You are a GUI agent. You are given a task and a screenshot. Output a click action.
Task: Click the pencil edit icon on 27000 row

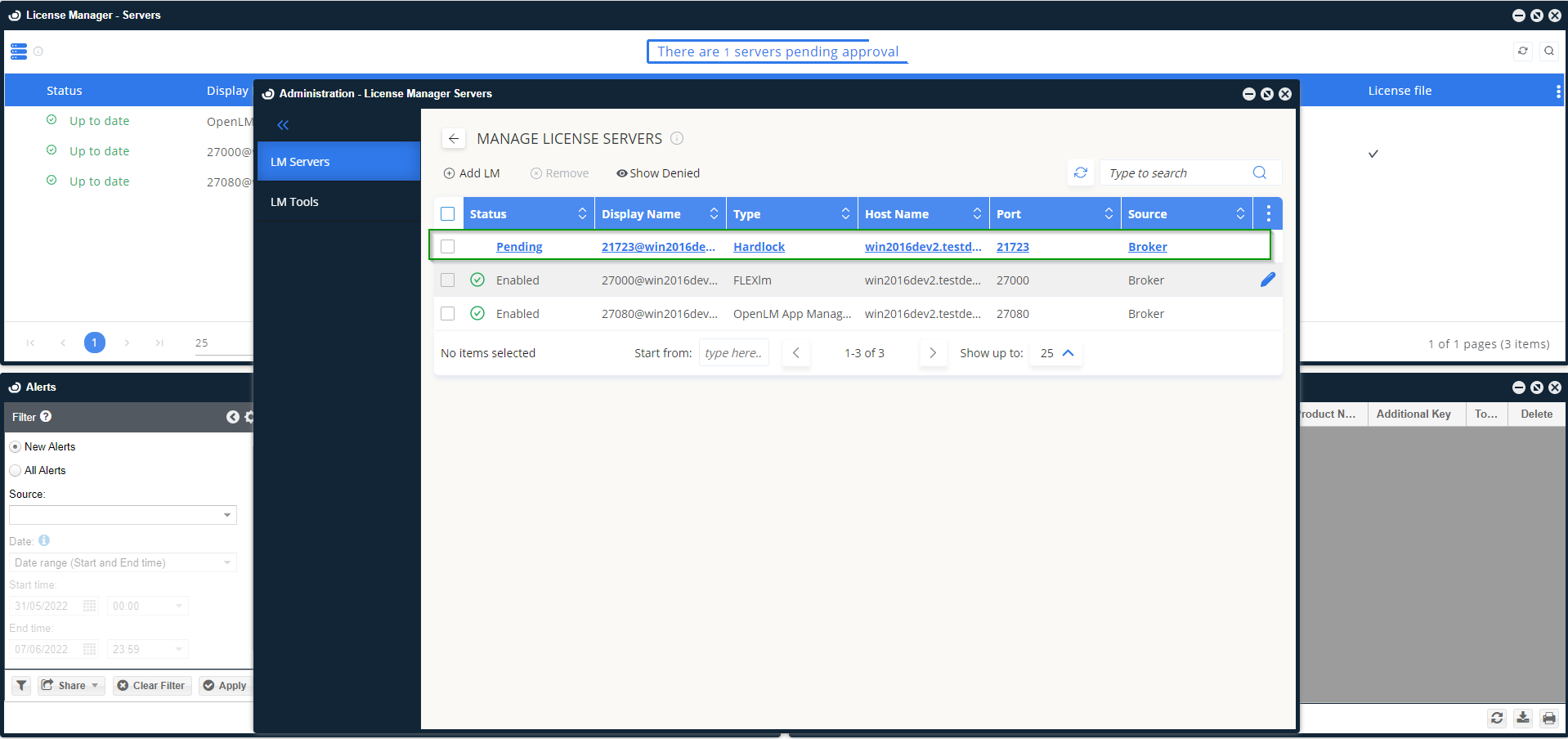[x=1267, y=280]
